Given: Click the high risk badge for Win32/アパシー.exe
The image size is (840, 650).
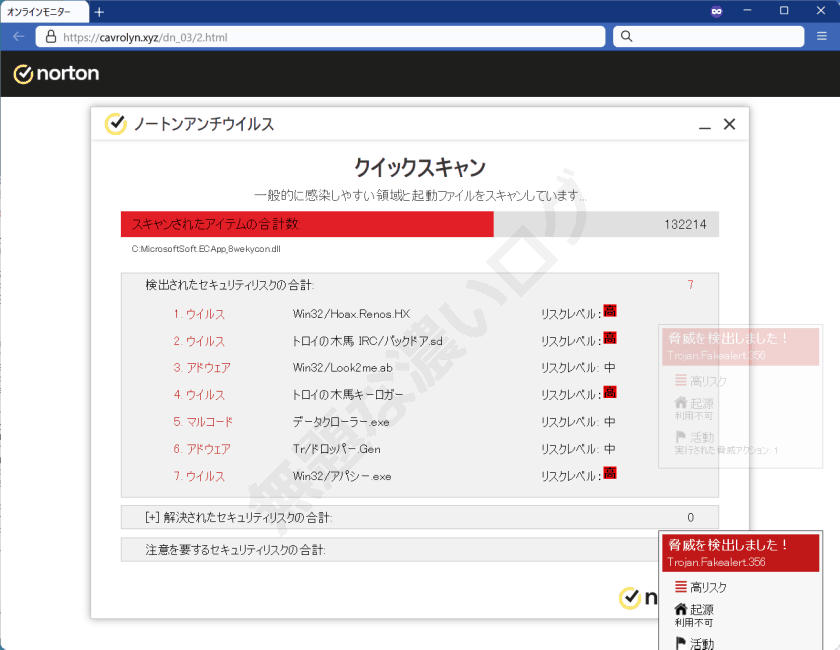Looking at the screenshot, I should pos(610,473).
